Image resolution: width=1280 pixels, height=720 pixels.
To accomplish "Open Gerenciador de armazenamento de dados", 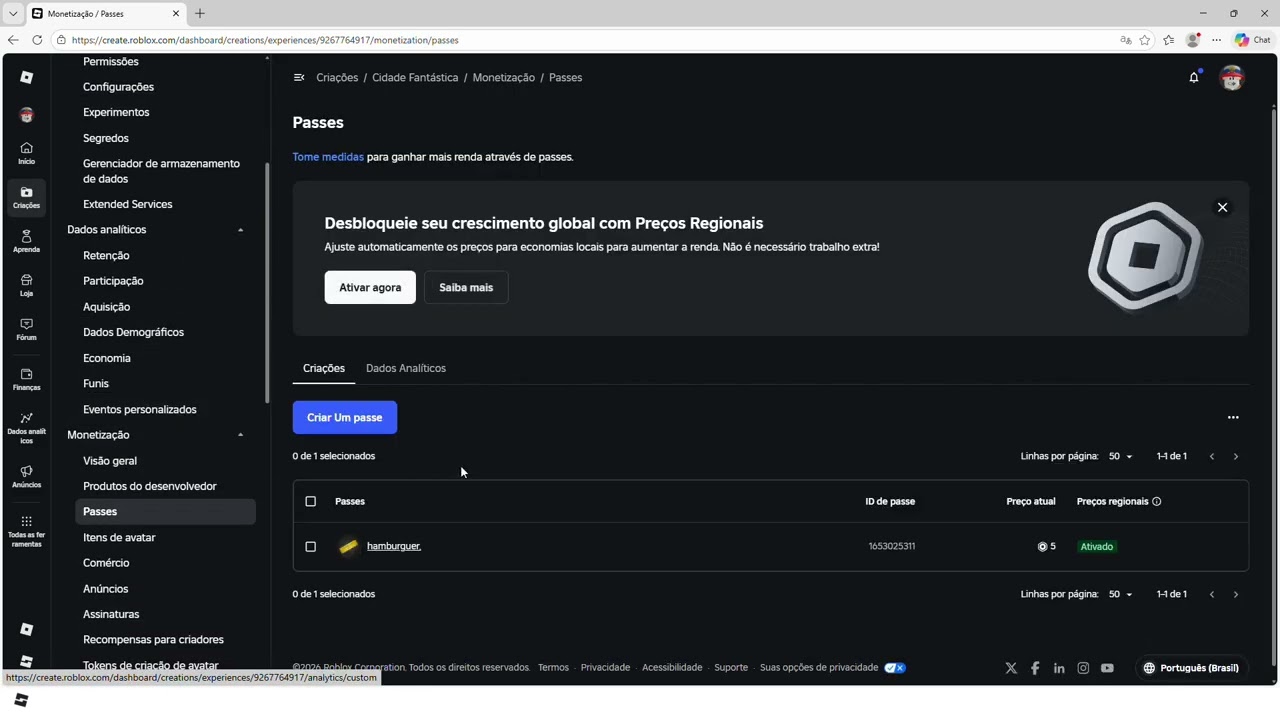I will coord(161,171).
